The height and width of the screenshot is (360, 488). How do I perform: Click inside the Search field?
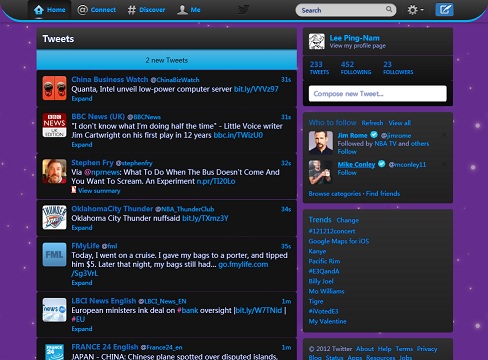click(x=346, y=10)
